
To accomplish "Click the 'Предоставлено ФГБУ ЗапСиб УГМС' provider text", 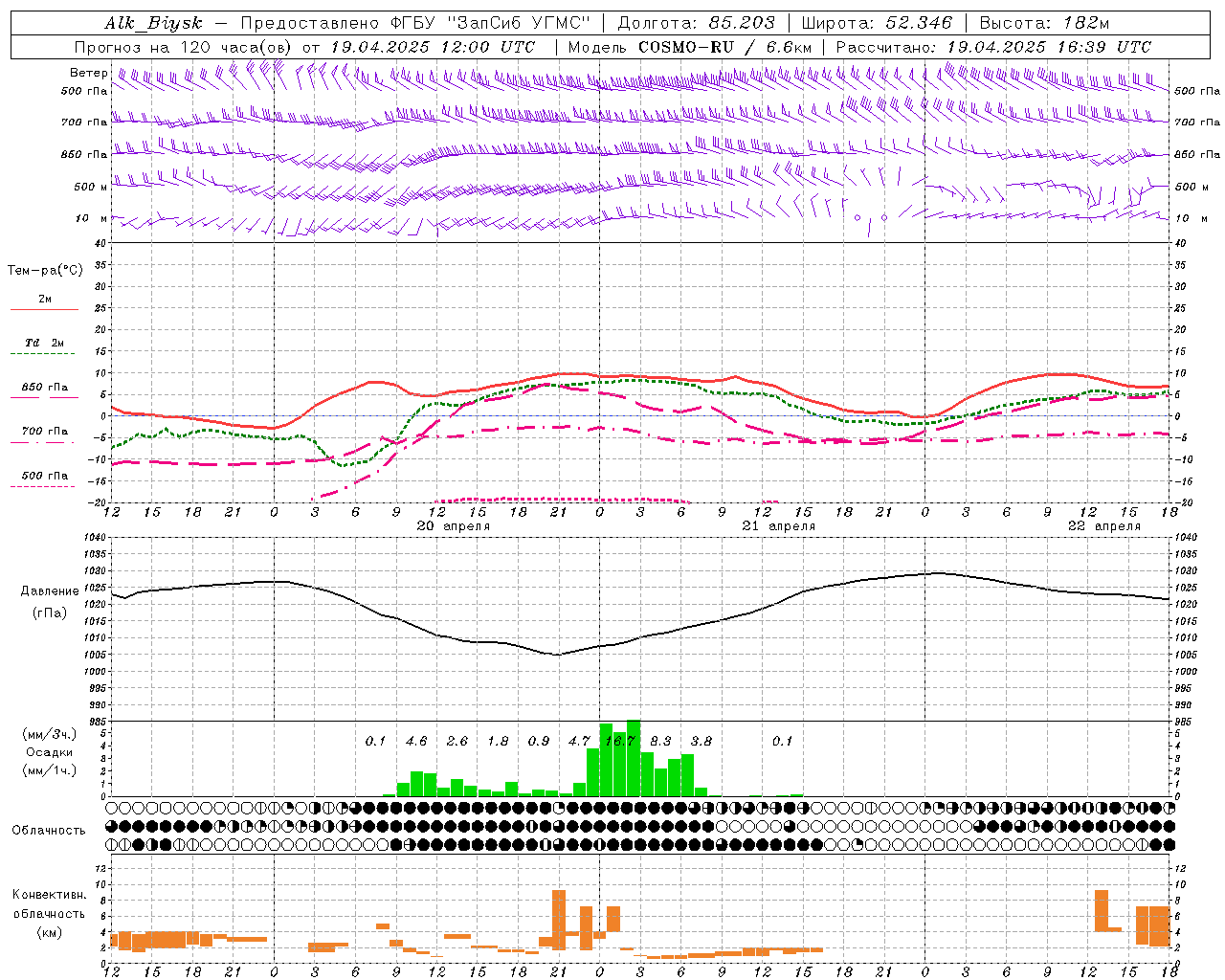I will [416, 23].
